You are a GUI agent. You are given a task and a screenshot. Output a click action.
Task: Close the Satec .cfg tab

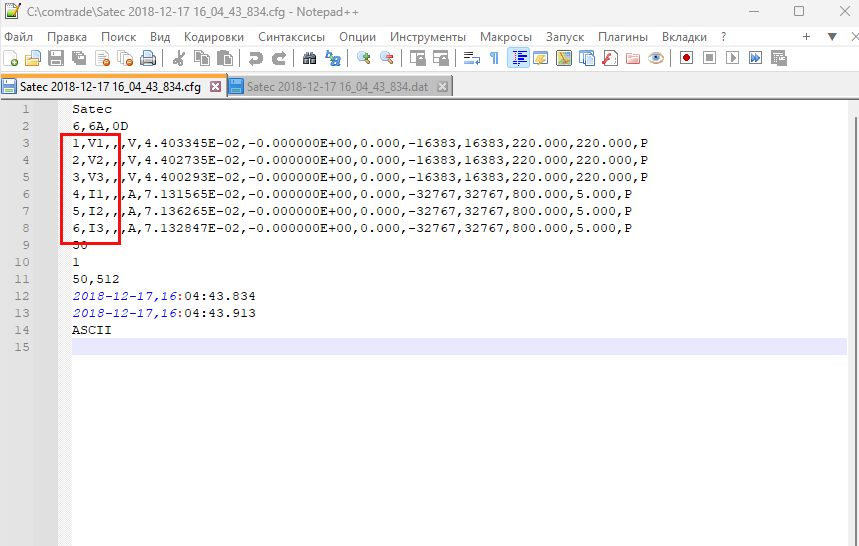click(x=215, y=87)
